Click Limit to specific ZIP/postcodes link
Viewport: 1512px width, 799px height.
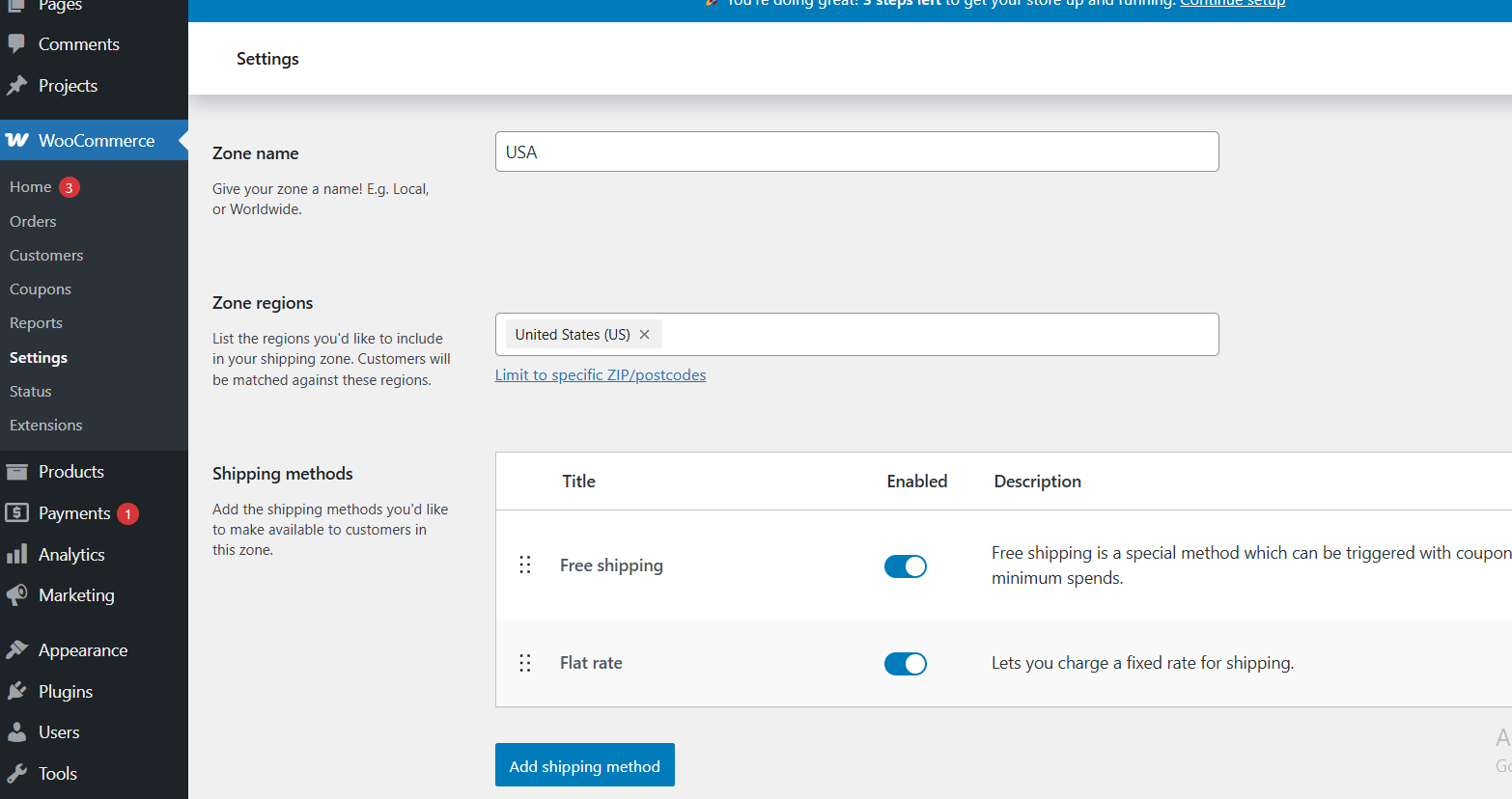click(x=601, y=374)
